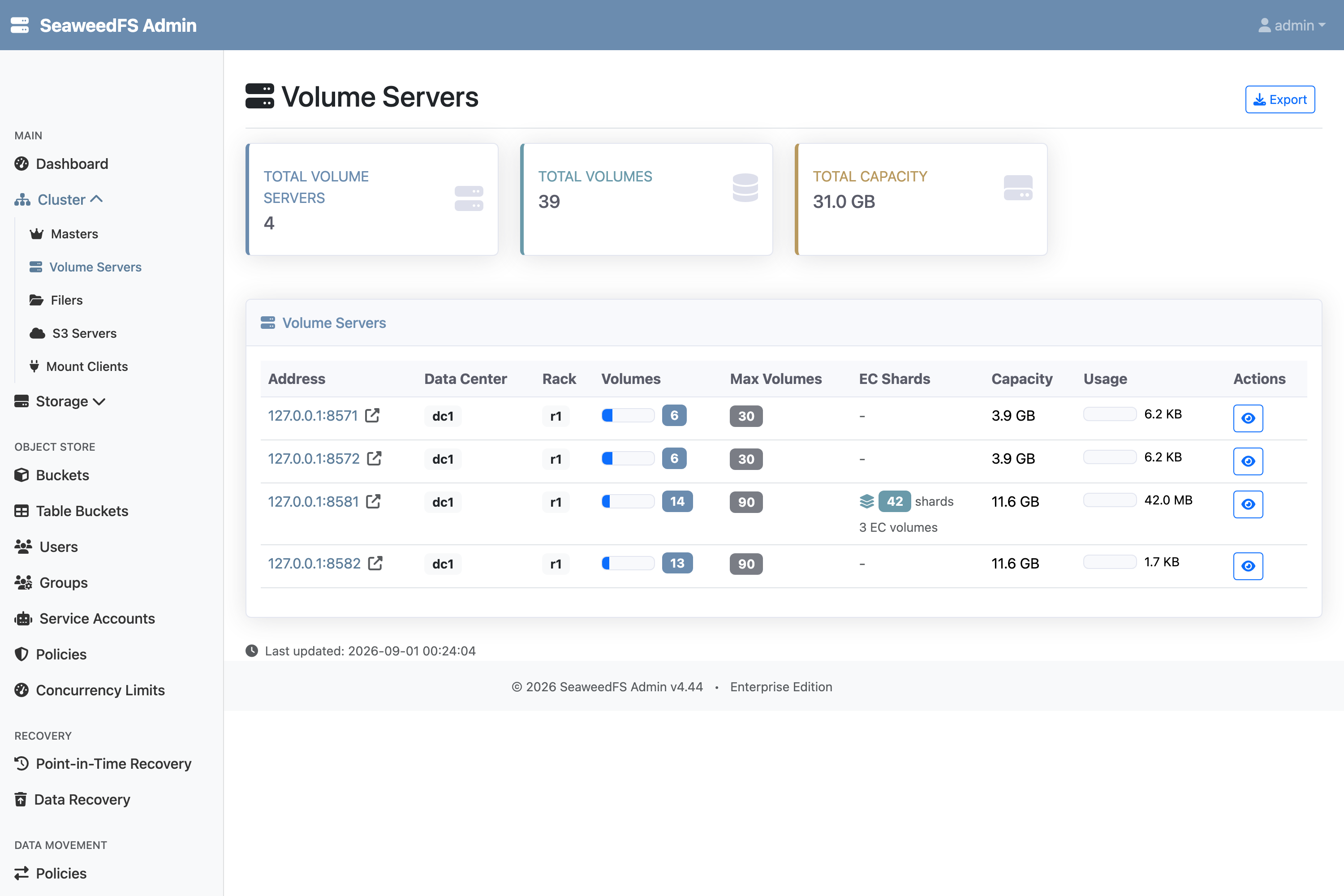Image resolution: width=1344 pixels, height=896 pixels.
Task: Open Policies under Data Movement
Action: pos(50,873)
